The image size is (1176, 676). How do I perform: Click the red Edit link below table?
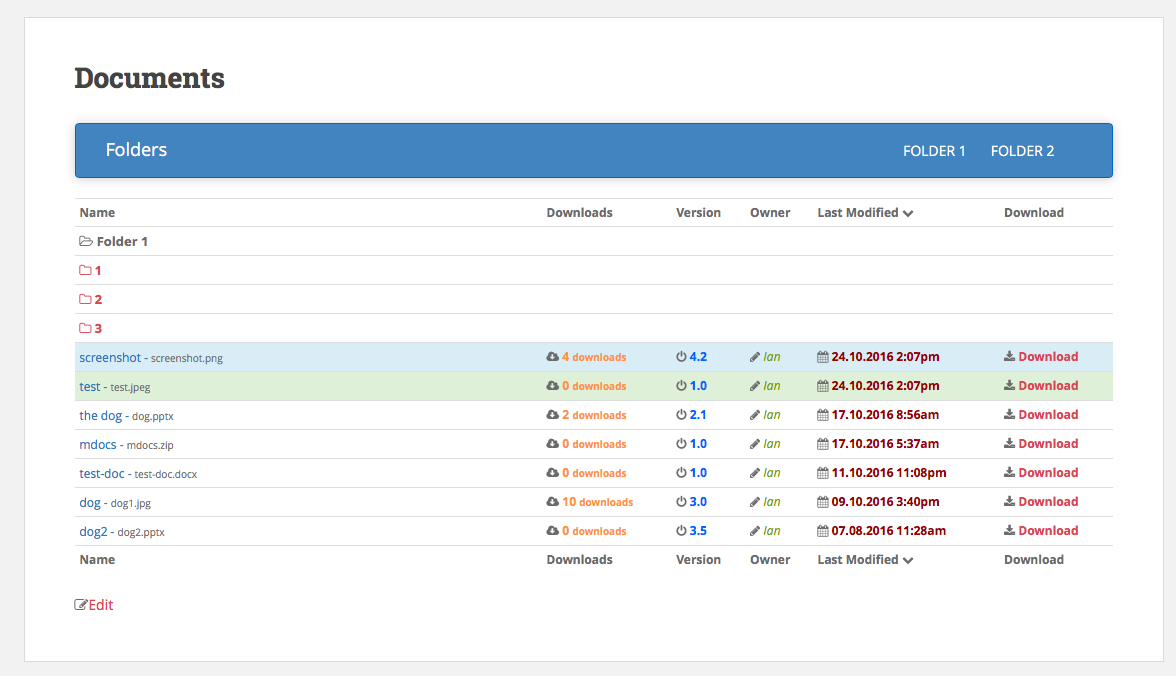[100, 605]
